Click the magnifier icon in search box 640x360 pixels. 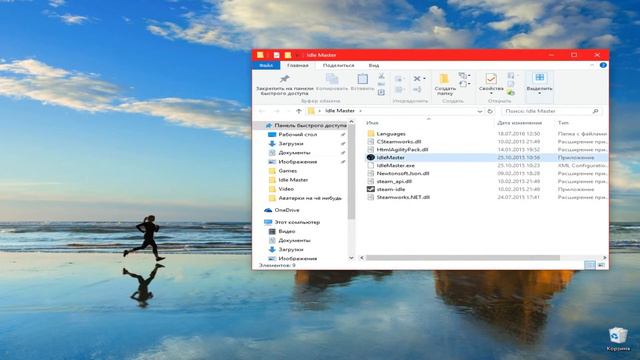coord(596,111)
